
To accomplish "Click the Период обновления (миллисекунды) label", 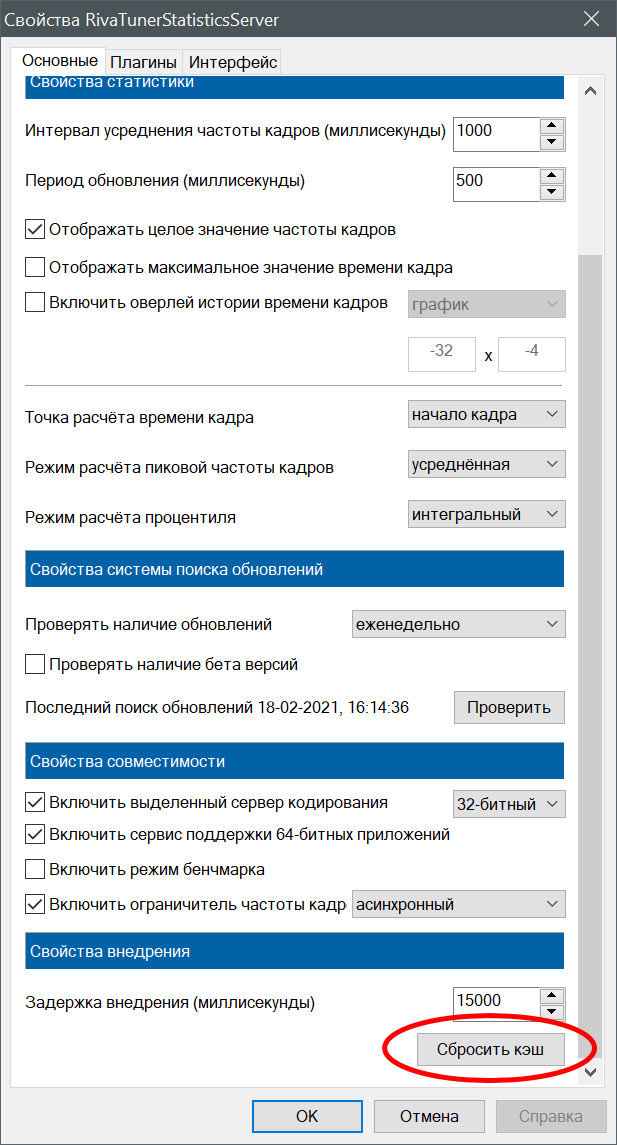I will [x=165, y=180].
